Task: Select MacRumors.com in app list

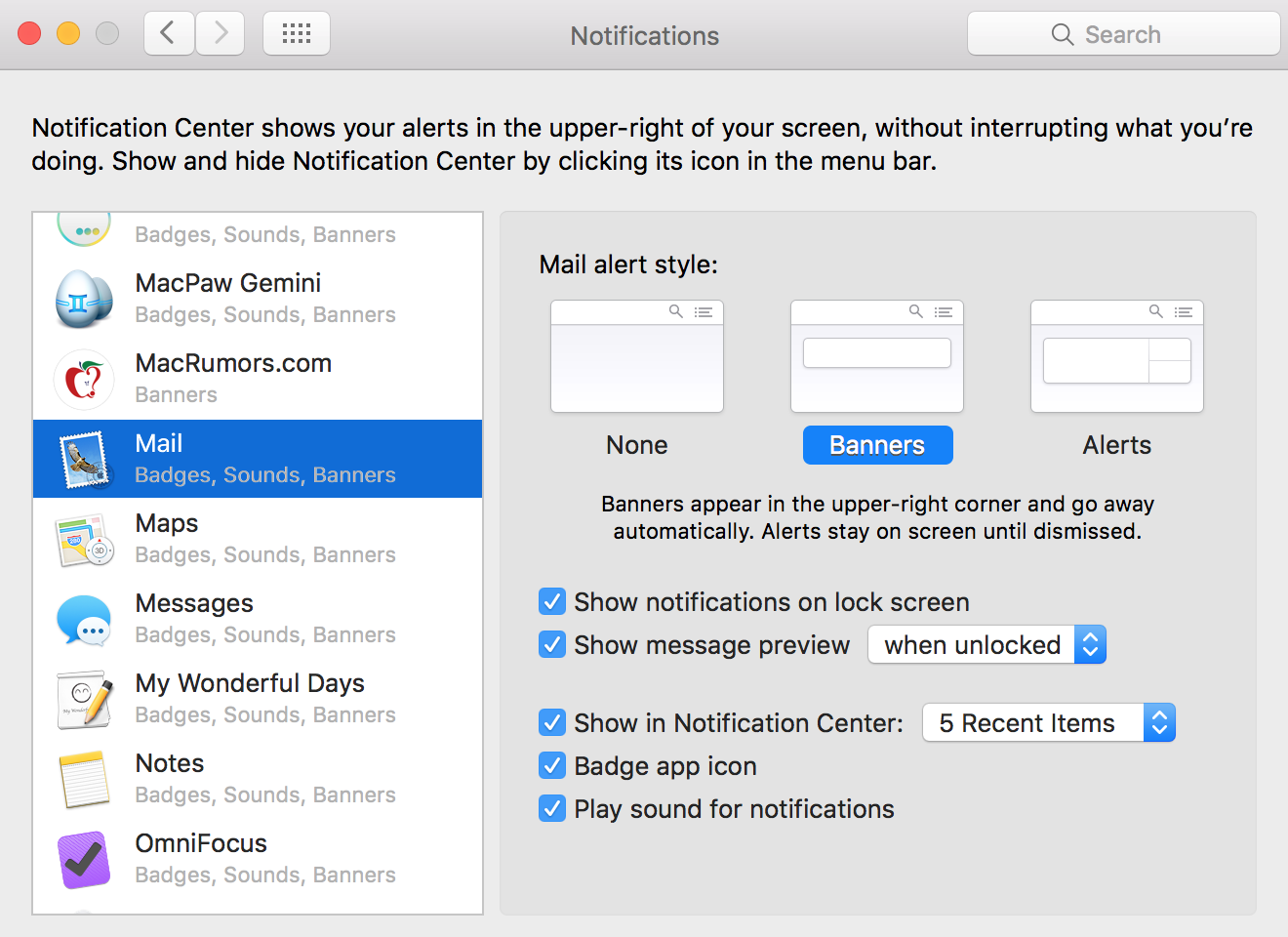Action: [x=258, y=379]
